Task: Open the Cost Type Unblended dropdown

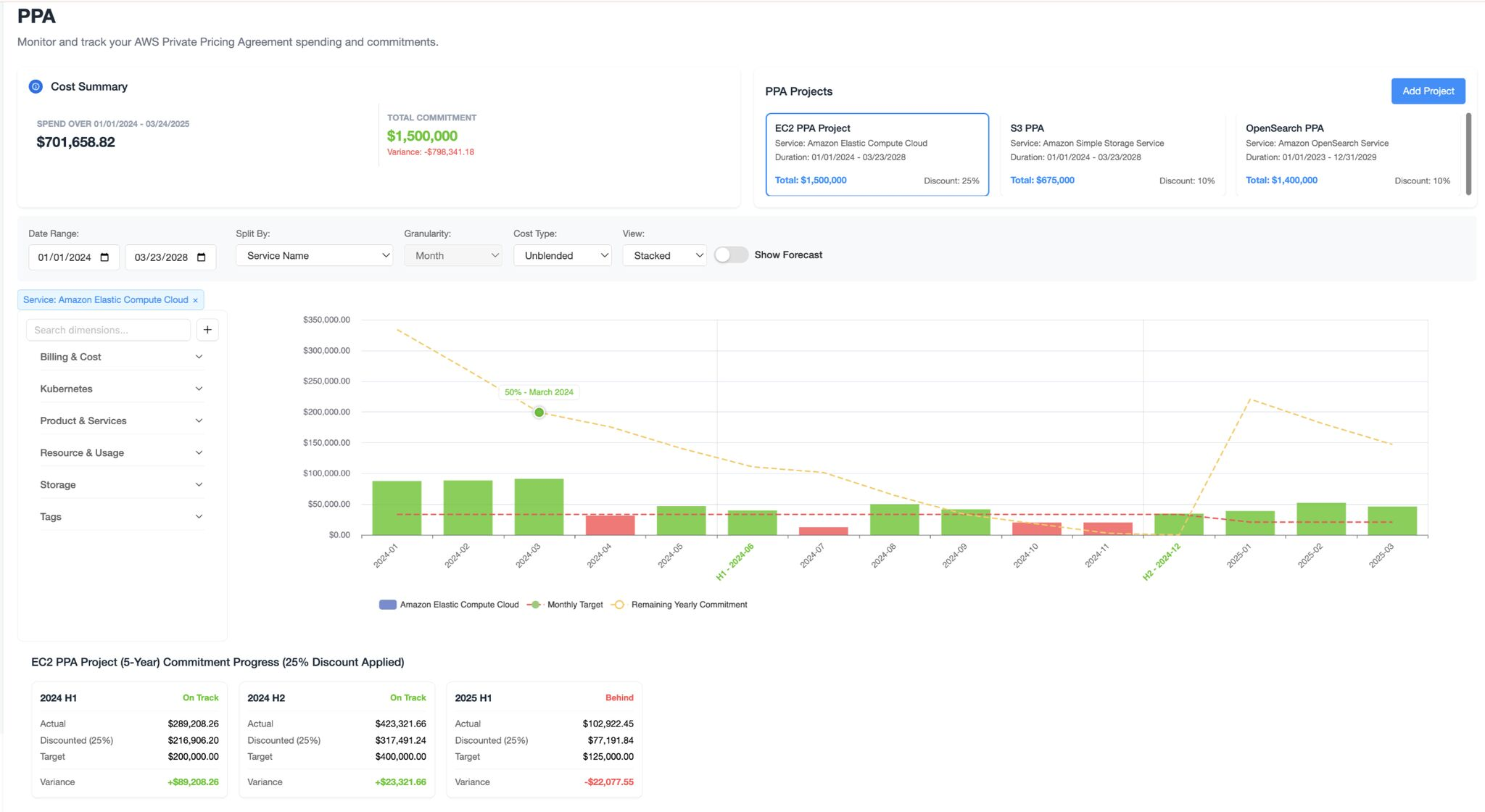Action: (563, 255)
